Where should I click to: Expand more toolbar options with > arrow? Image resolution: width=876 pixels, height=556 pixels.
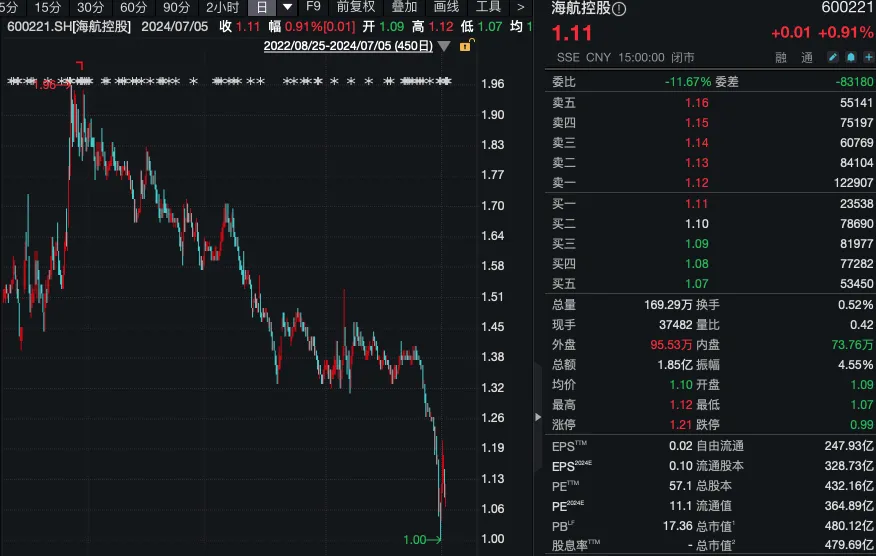point(520,7)
